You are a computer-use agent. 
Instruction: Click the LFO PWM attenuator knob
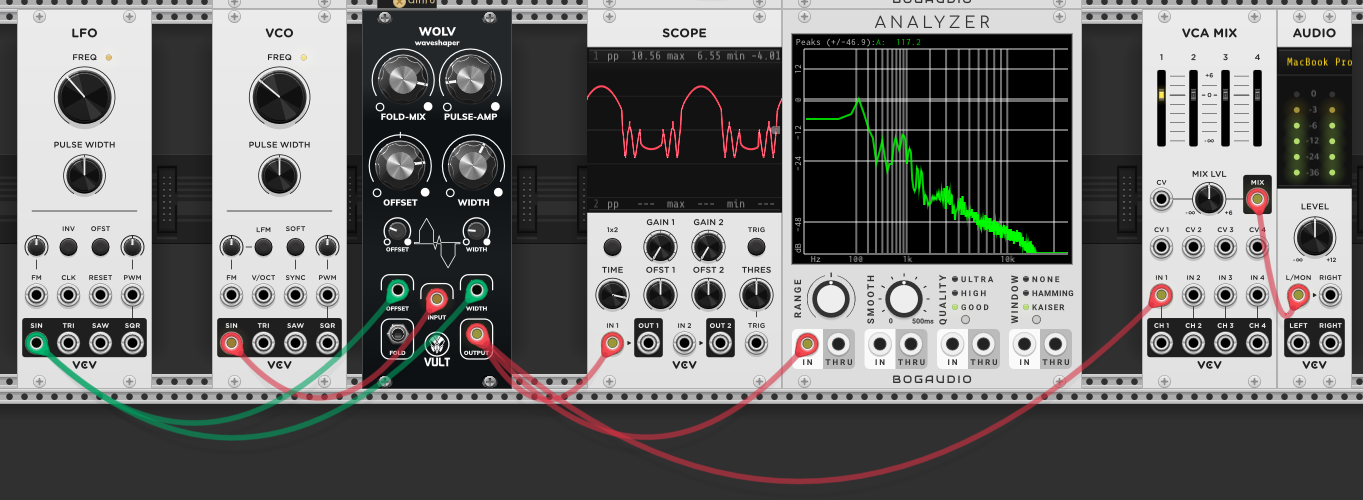click(132, 246)
